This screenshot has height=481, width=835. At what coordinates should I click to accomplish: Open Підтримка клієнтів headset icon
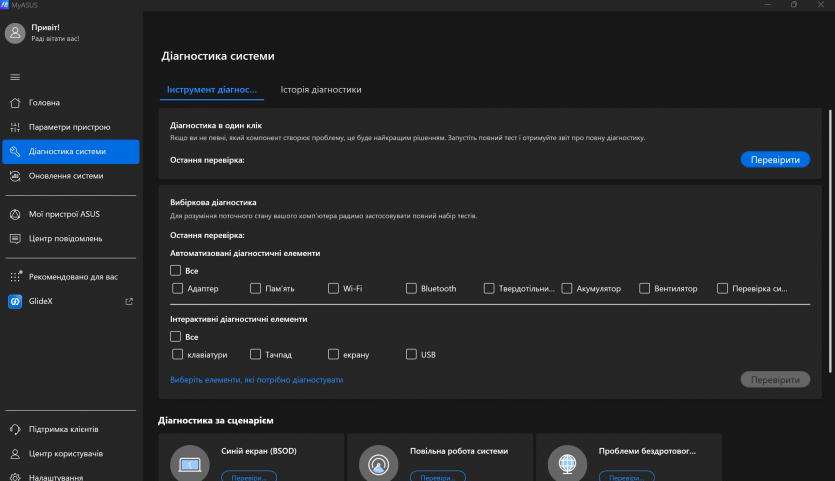[15, 429]
